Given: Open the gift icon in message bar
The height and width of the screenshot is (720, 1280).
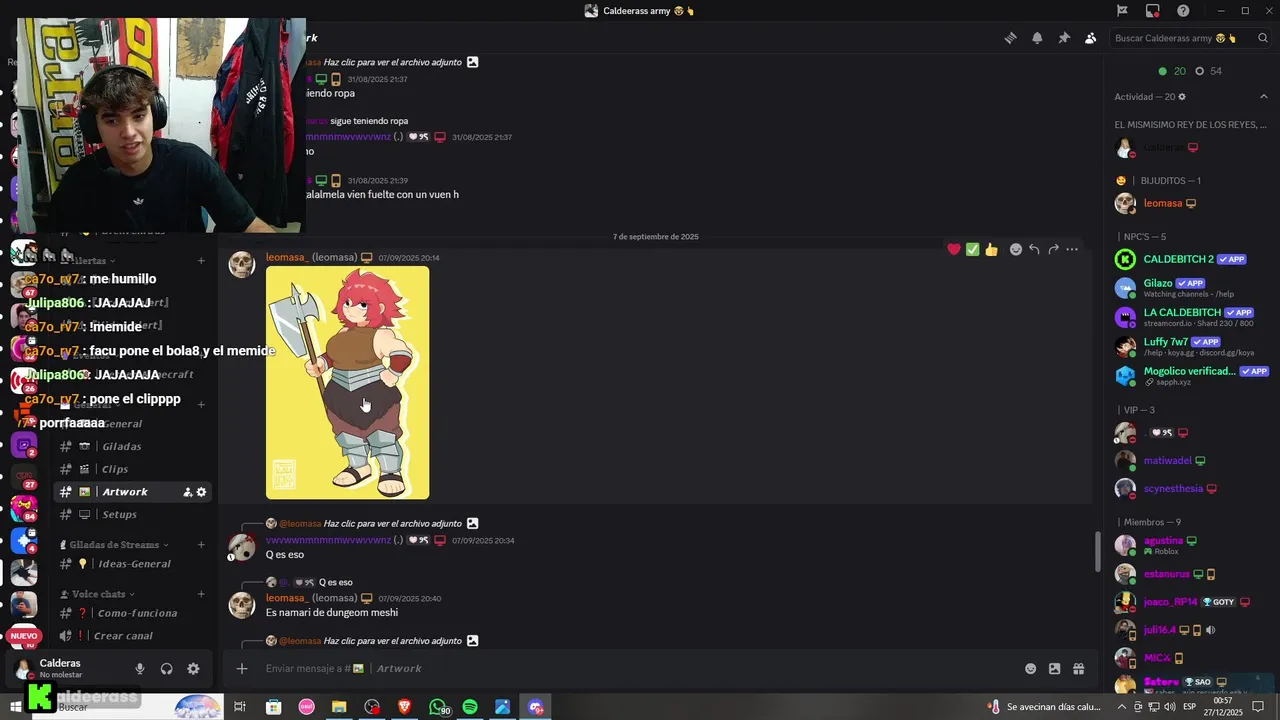Looking at the screenshot, I should click(1078, 668).
